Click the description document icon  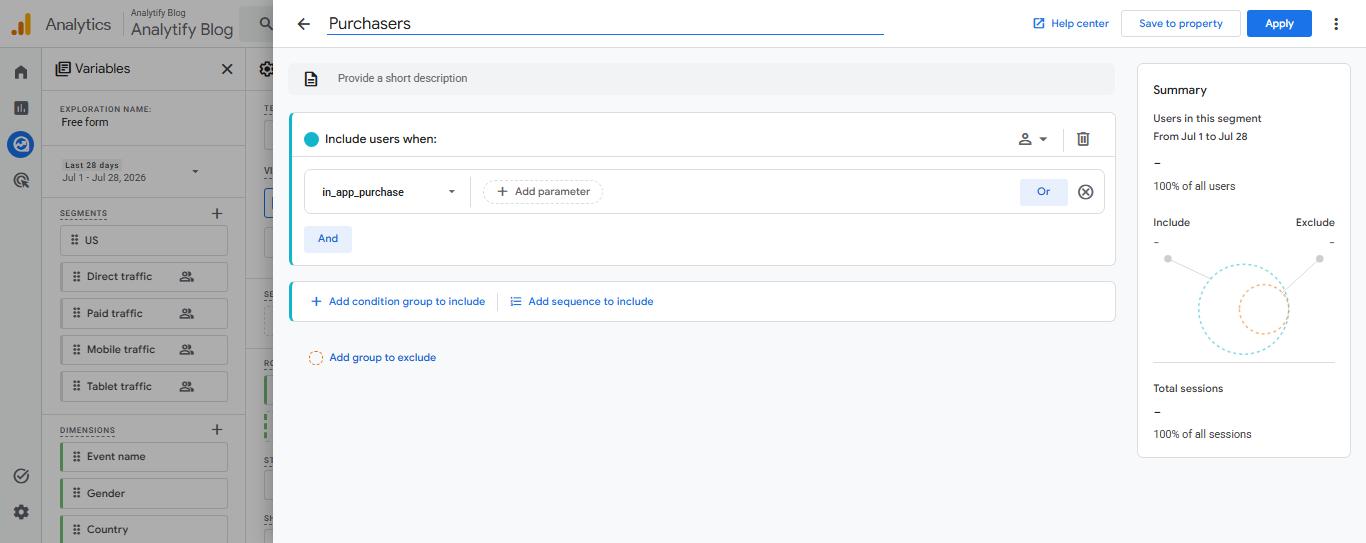click(x=311, y=79)
